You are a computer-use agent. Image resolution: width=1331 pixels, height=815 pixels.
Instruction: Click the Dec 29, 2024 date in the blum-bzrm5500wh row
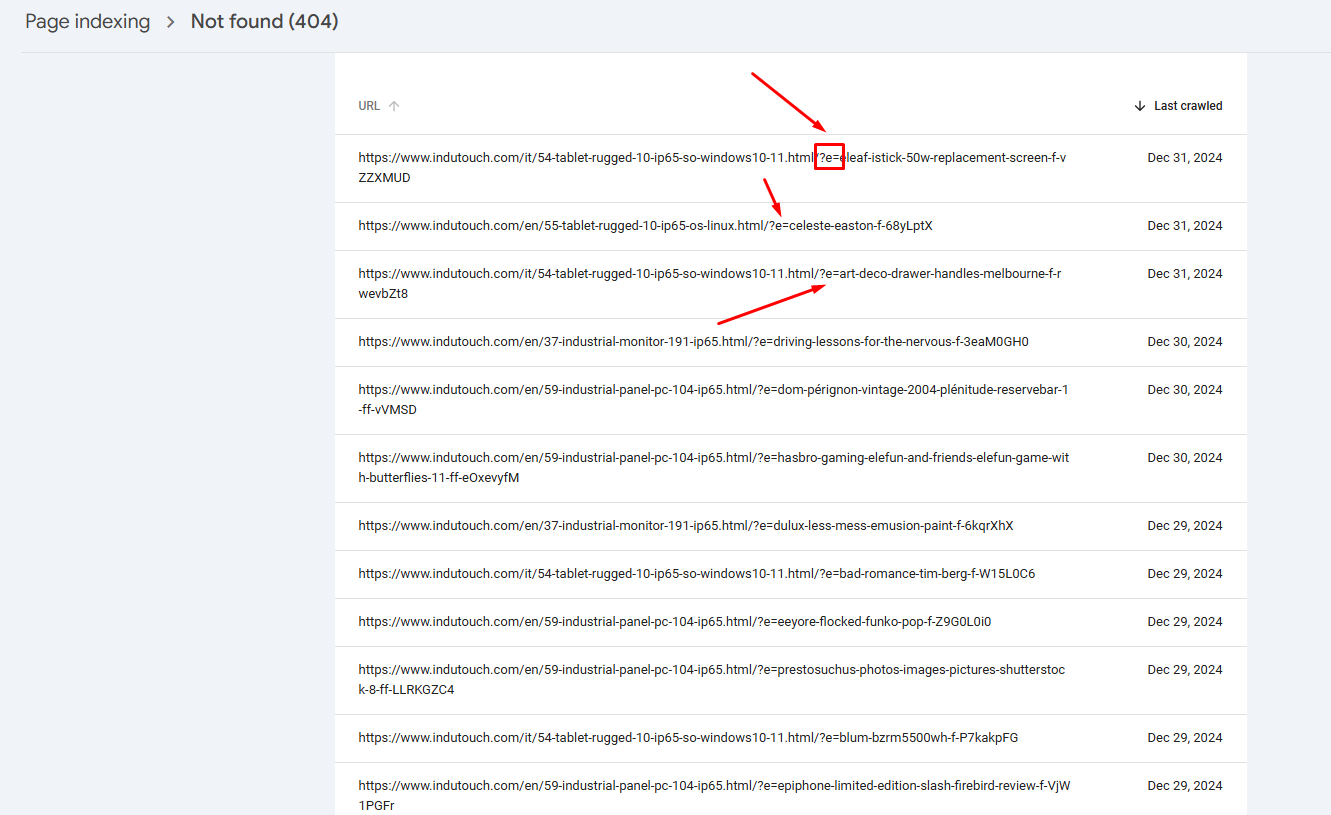(x=1185, y=738)
